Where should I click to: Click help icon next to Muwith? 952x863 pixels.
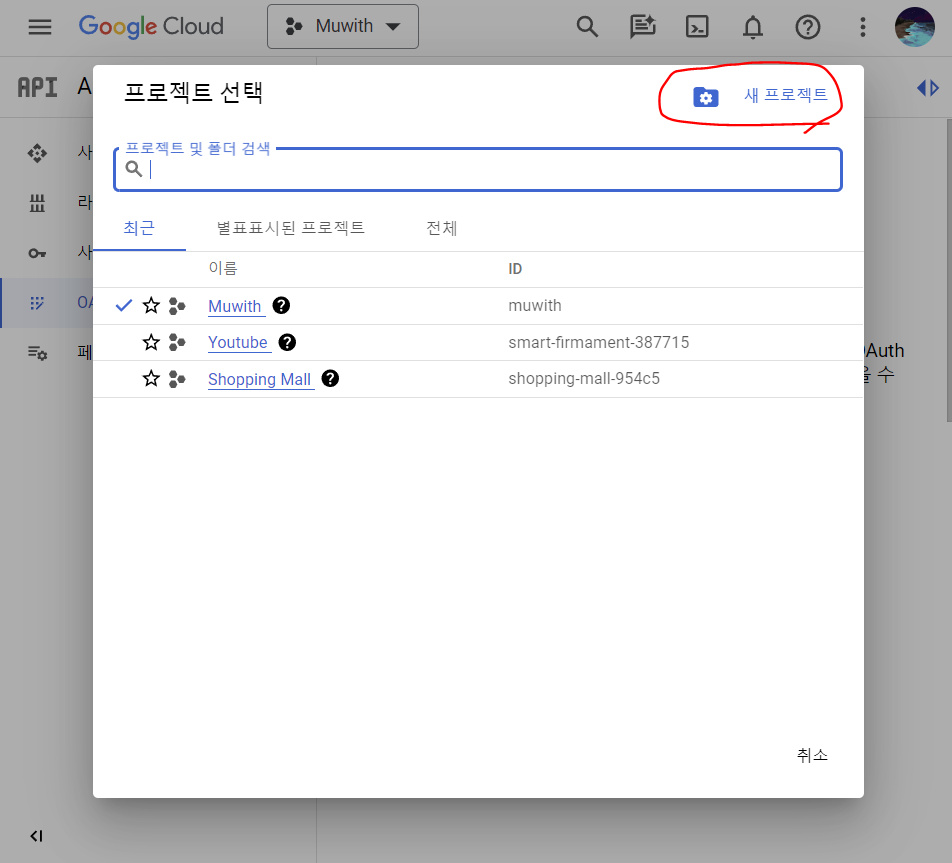point(281,305)
